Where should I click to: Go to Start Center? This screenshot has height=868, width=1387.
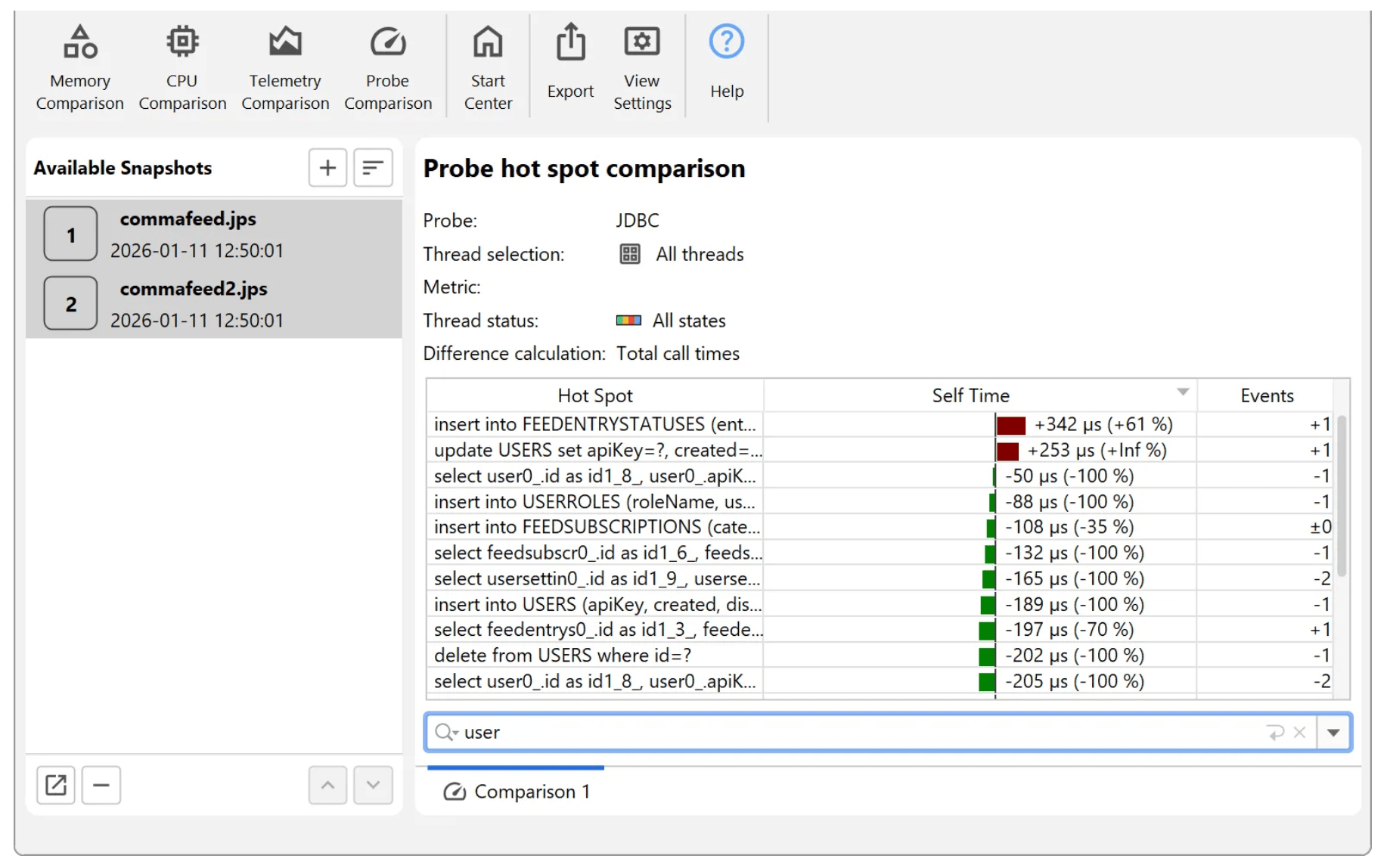tap(488, 68)
